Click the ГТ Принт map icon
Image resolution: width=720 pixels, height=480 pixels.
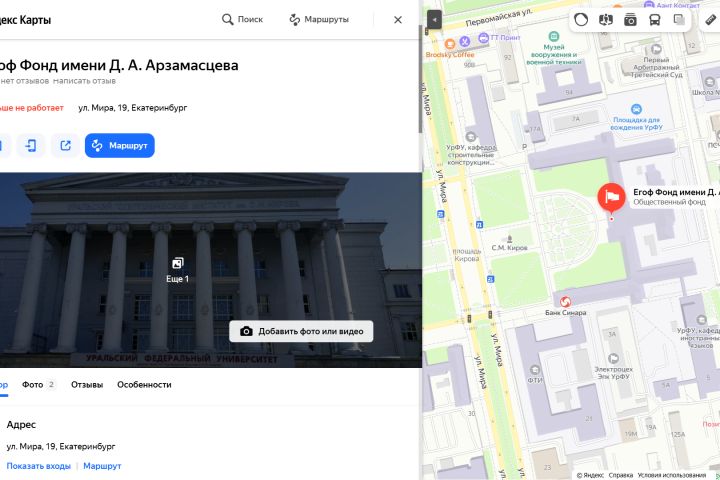point(483,38)
